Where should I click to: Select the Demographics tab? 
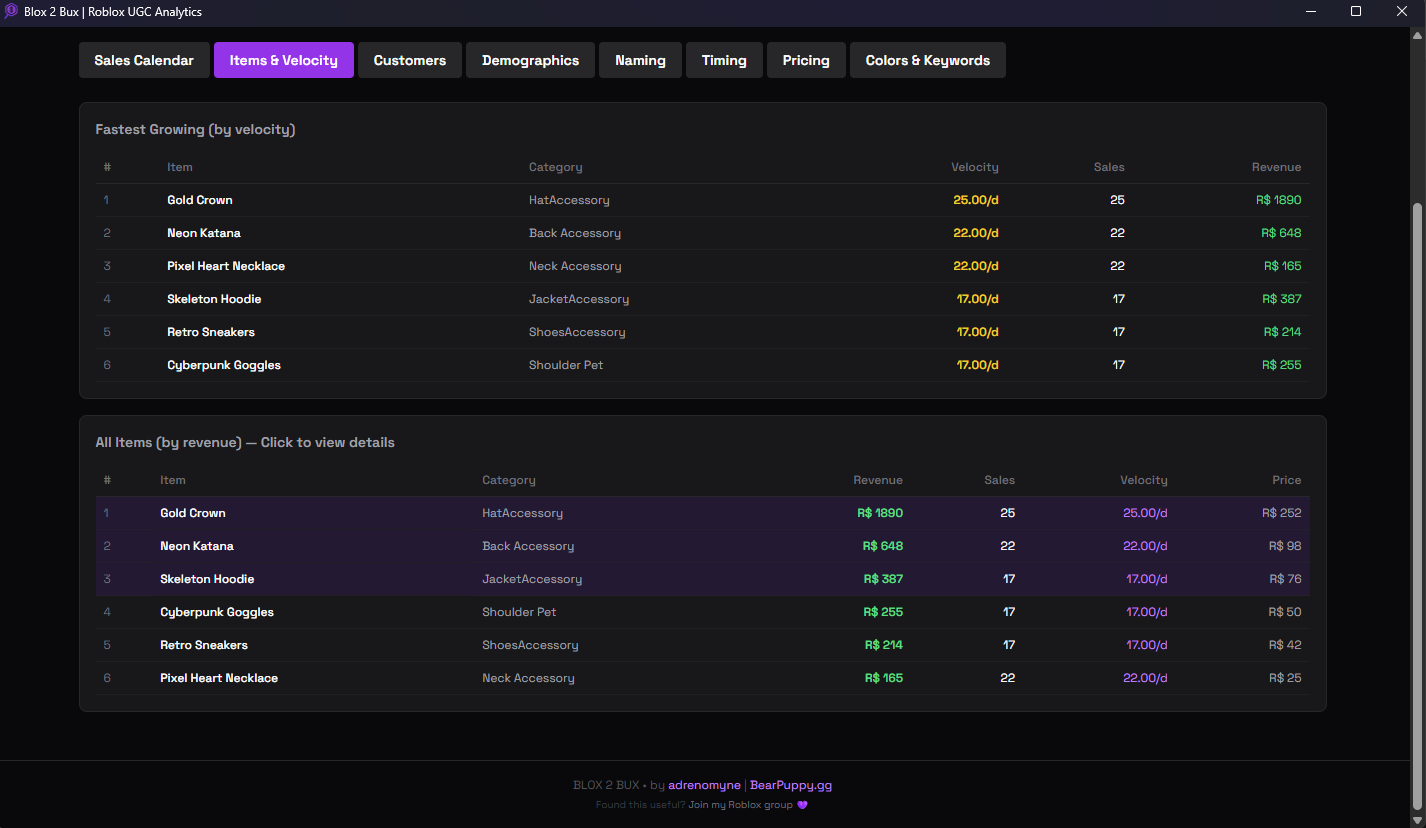(x=530, y=60)
